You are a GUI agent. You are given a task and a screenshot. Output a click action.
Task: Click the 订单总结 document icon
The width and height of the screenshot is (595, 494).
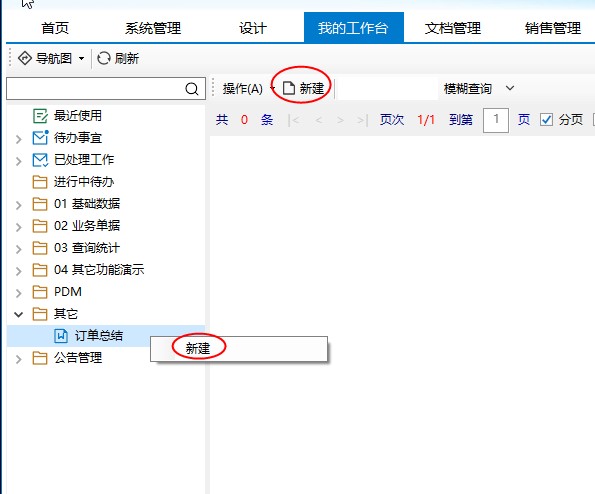(x=61, y=336)
